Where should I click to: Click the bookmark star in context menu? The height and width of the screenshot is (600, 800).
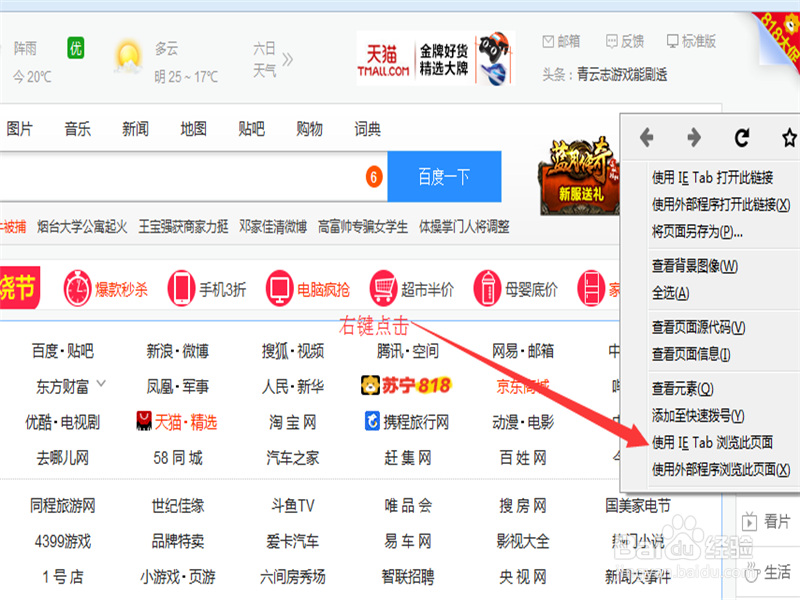790,137
